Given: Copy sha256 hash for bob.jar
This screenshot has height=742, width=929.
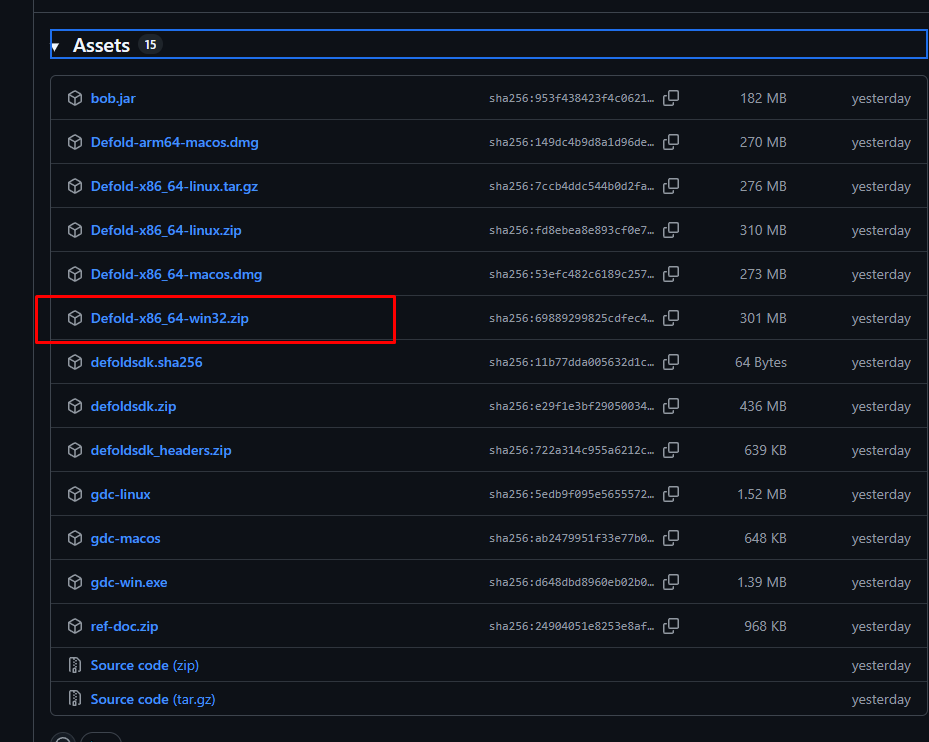Looking at the screenshot, I should coord(671,98).
